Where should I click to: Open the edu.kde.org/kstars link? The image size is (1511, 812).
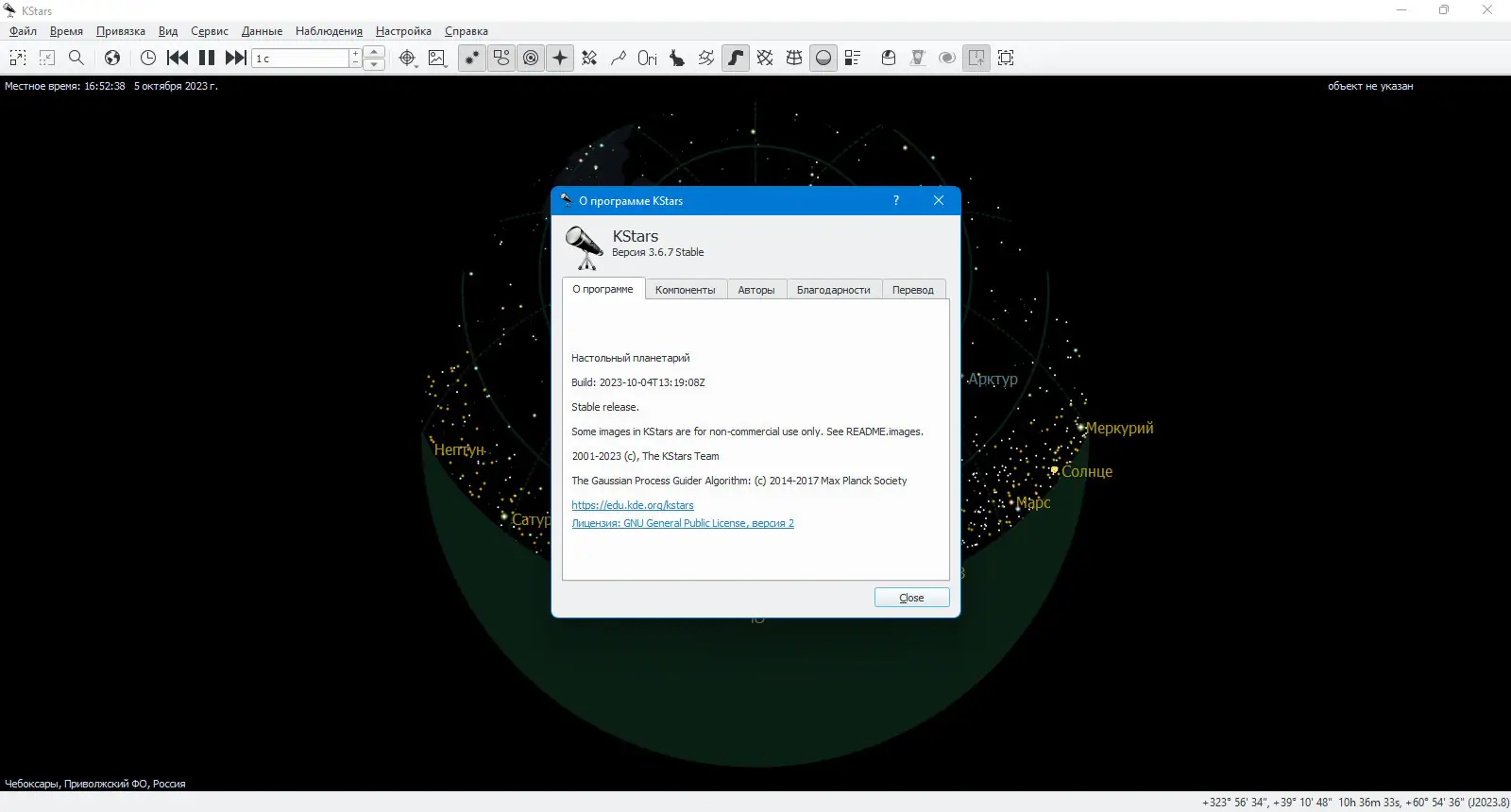click(633, 505)
